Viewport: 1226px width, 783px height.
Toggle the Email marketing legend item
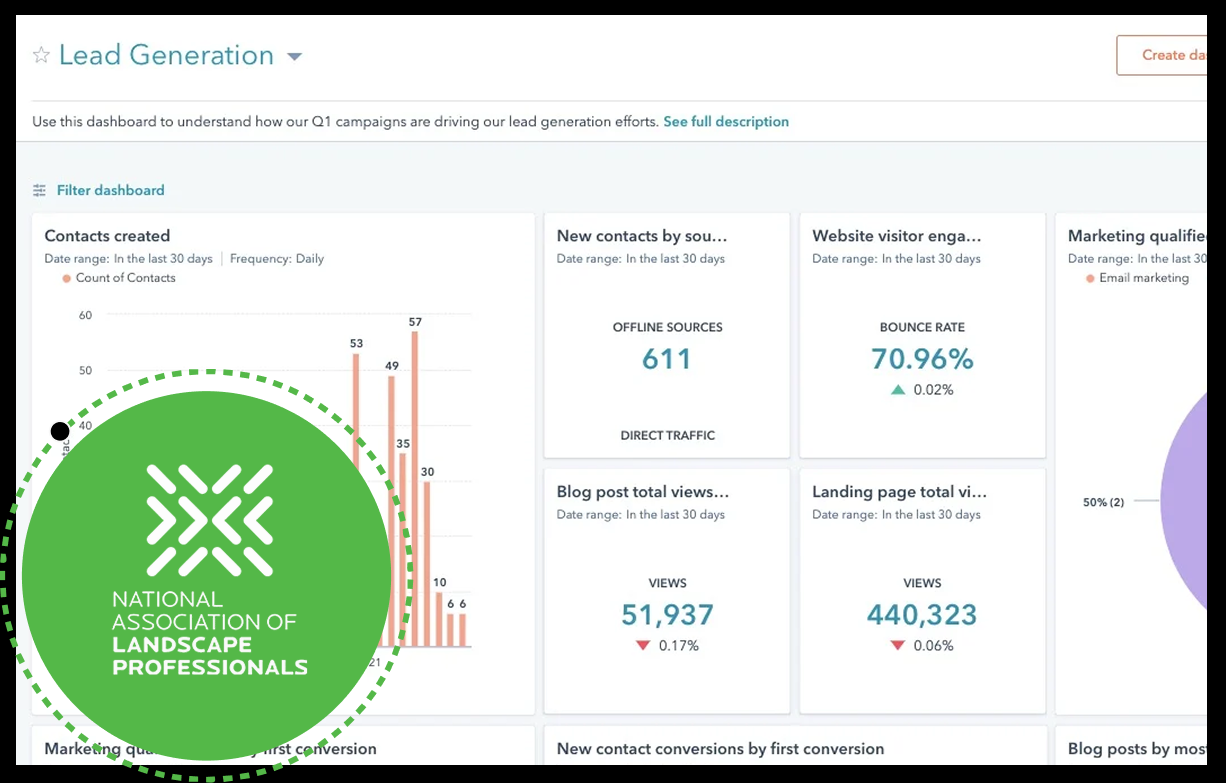(x=1137, y=278)
